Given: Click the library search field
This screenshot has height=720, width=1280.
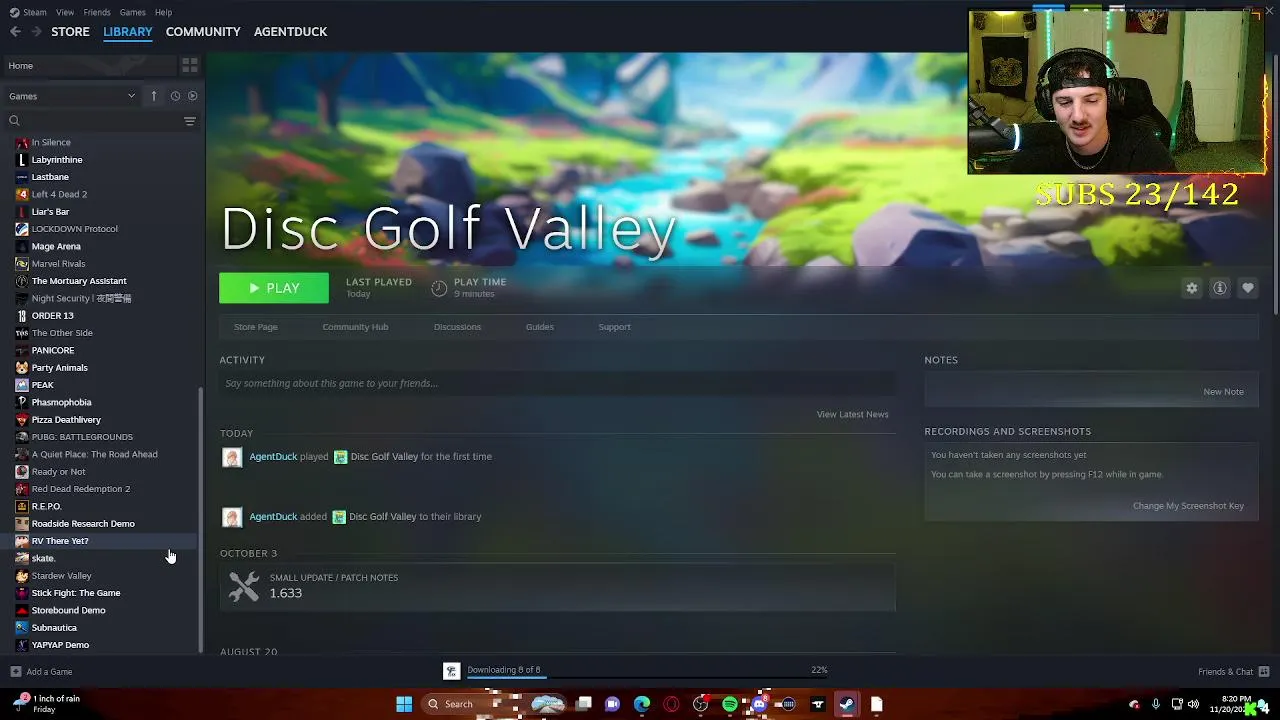Looking at the screenshot, I should click(x=95, y=121).
